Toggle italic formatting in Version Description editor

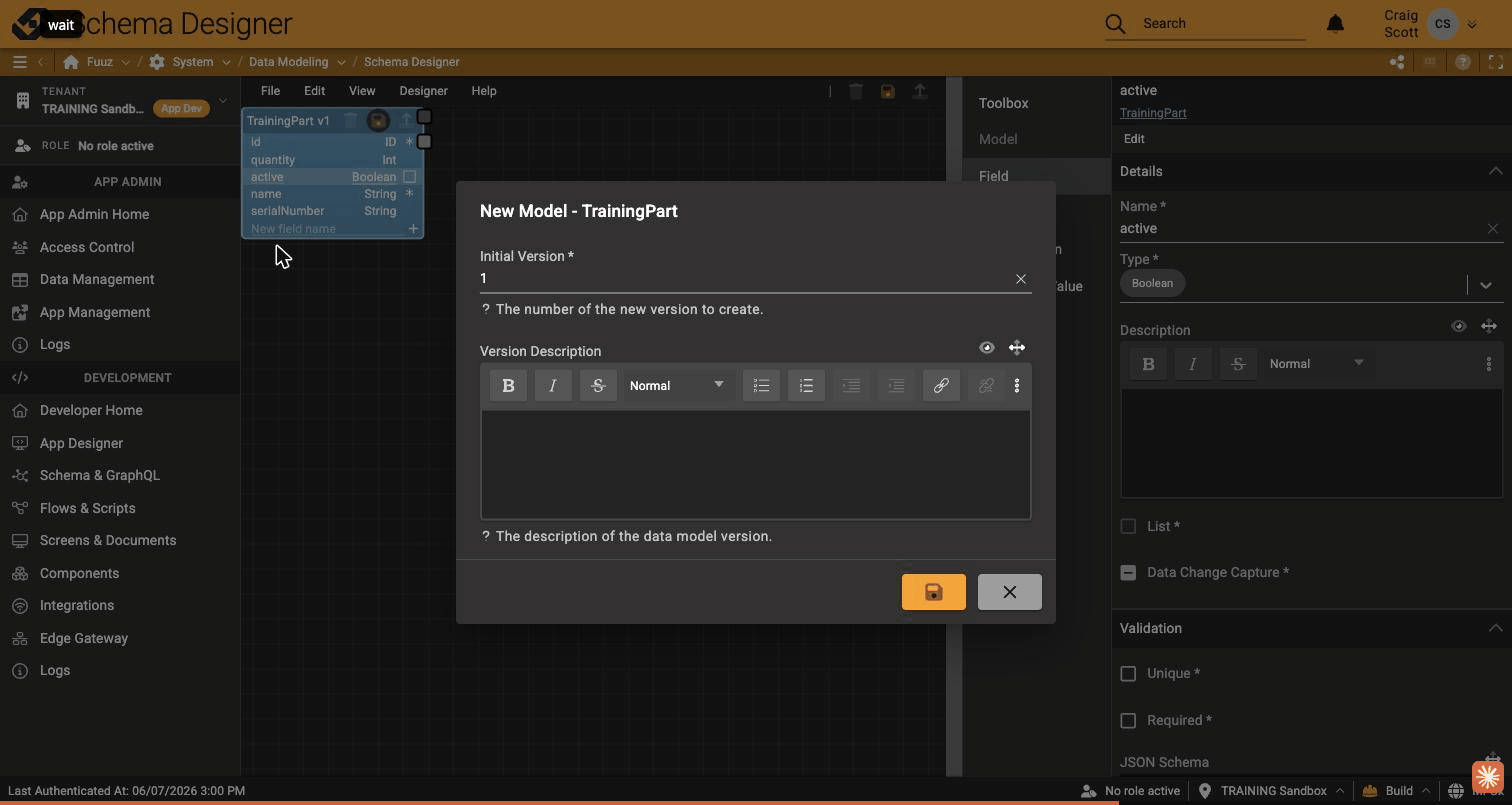[553, 386]
